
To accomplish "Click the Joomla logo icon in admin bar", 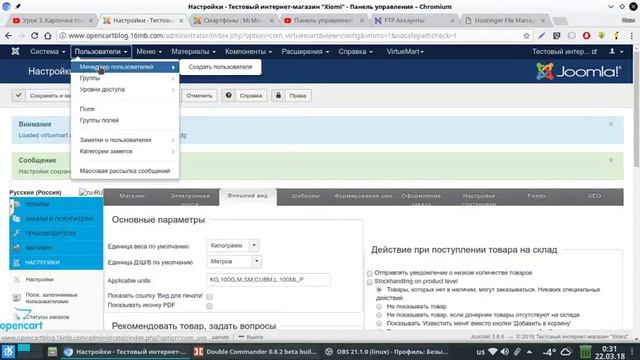I will 15,51.
